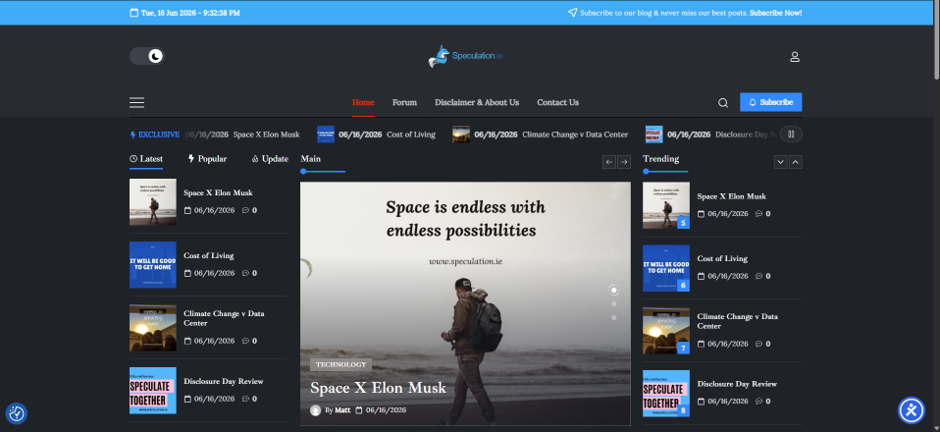Click Trending thumbnail ranked 5
Image resolution: width=940 pixels, height=432 pixels.
(666, 206)
